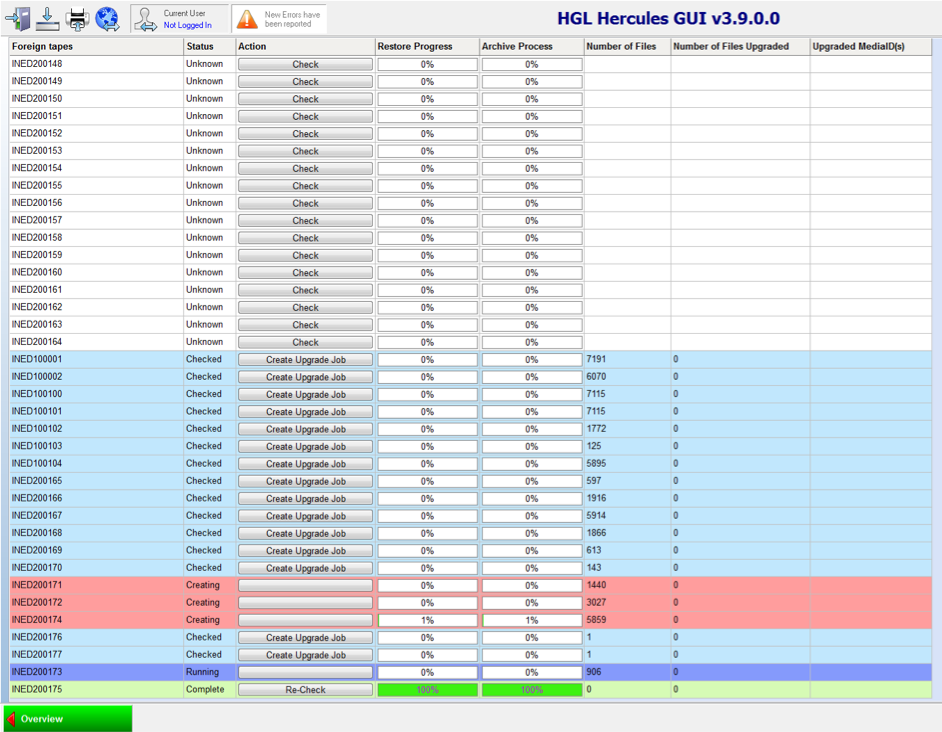Click Restore Progress 1% bar for INED200174
Screen dimensions: 942x732
coord(427,620)
